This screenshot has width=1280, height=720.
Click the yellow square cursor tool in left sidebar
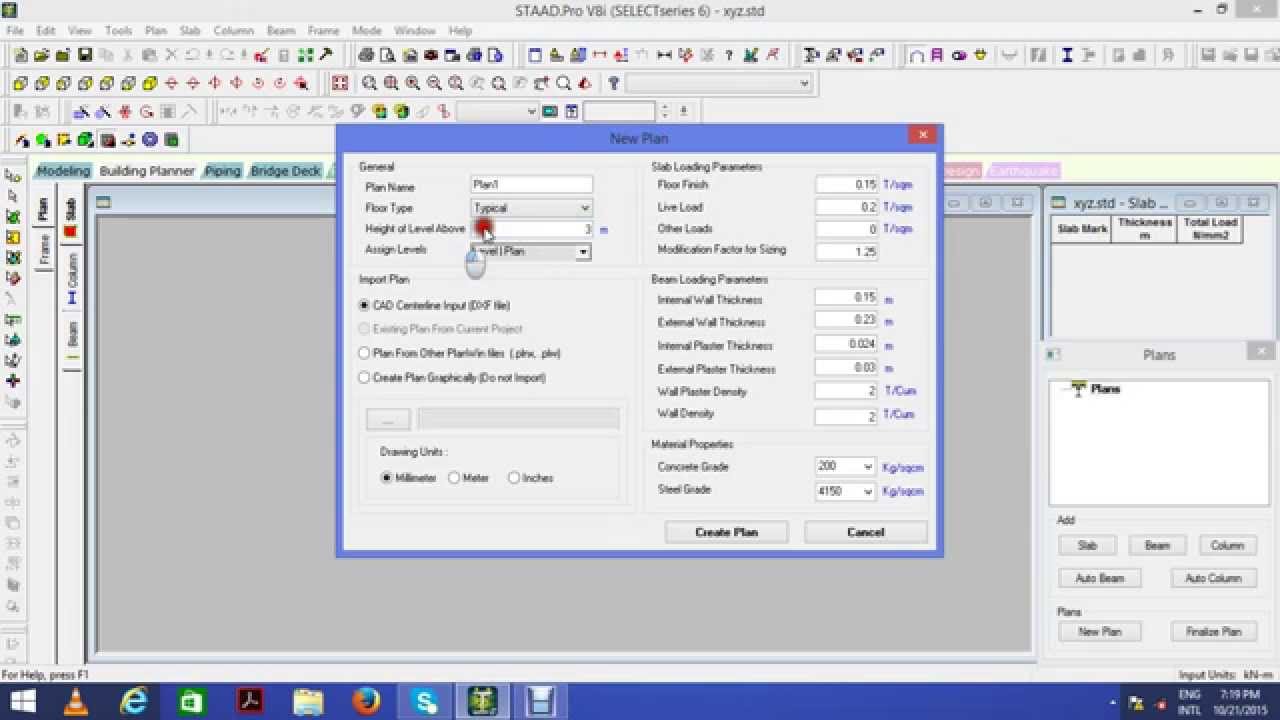click(x=13, y=237)
